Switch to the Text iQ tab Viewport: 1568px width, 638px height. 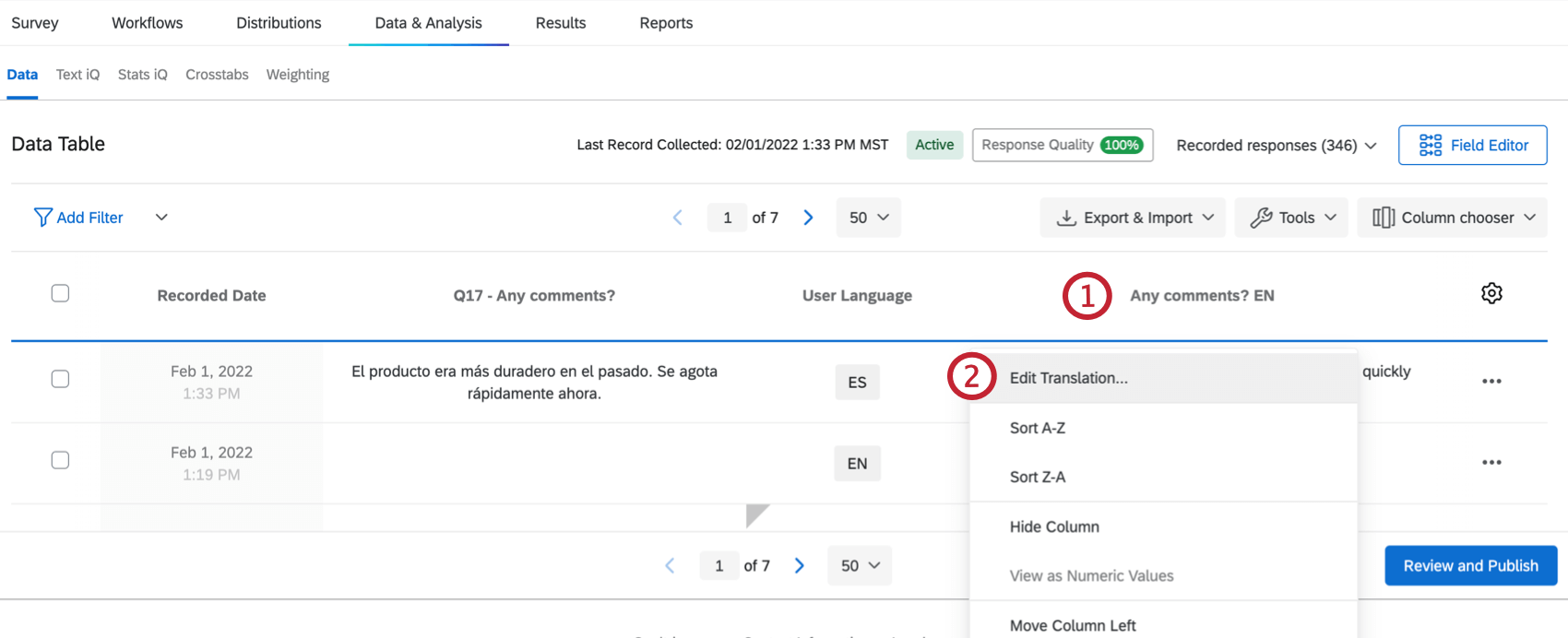(77, 75)
